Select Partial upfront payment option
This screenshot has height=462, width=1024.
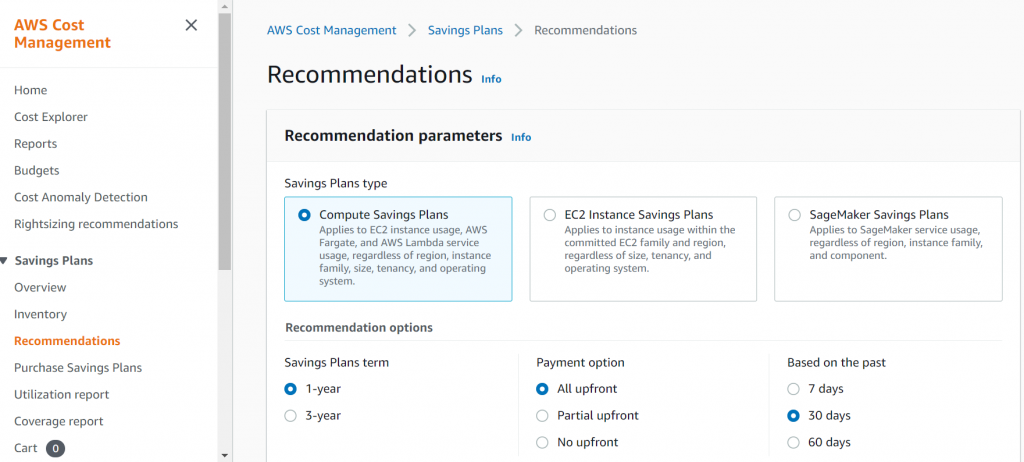coord(543,415)
